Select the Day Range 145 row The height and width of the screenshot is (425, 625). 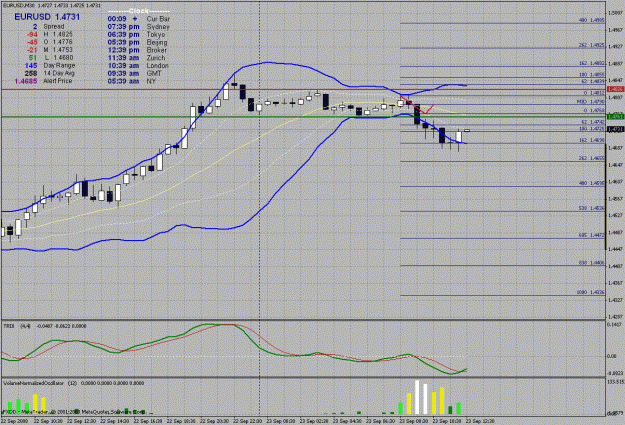click(x=50, y=65)
